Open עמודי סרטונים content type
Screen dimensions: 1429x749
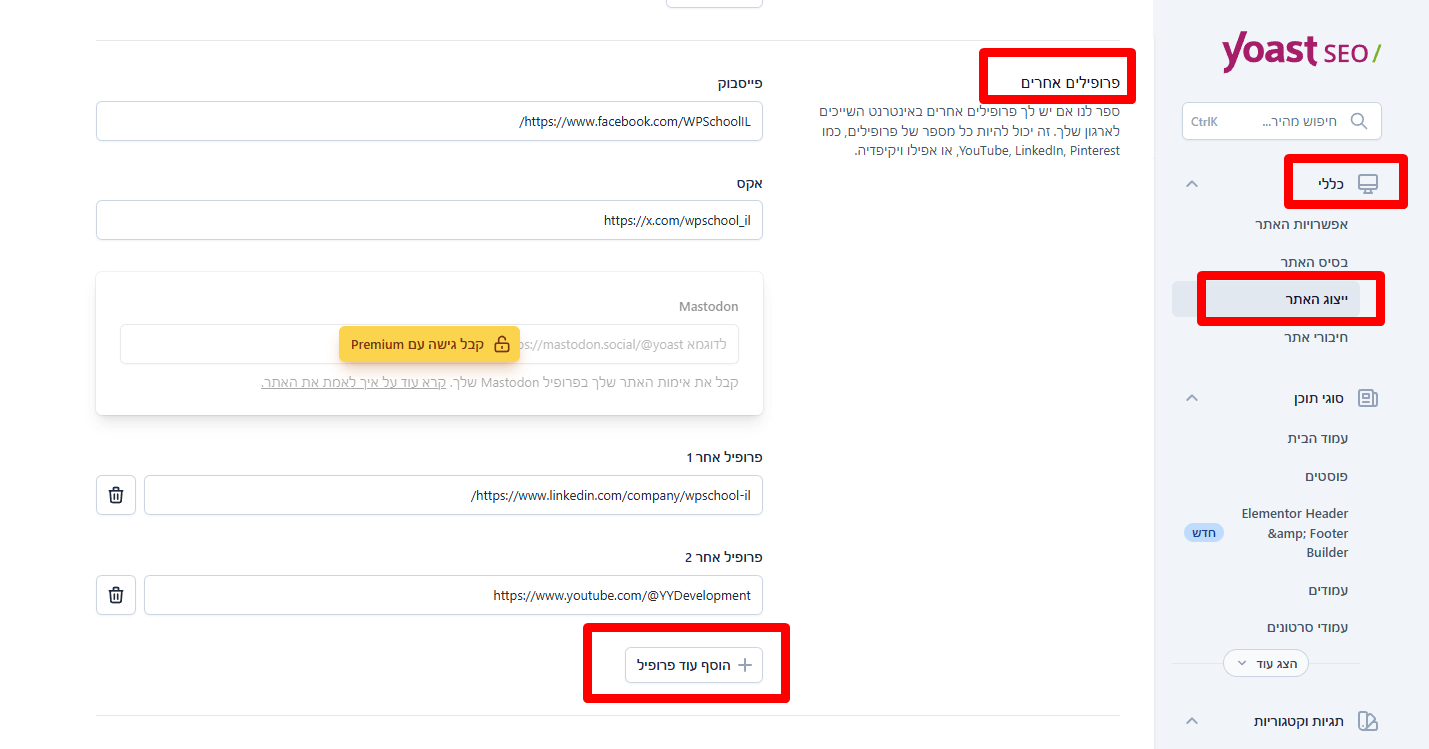tap(1308, 627)
